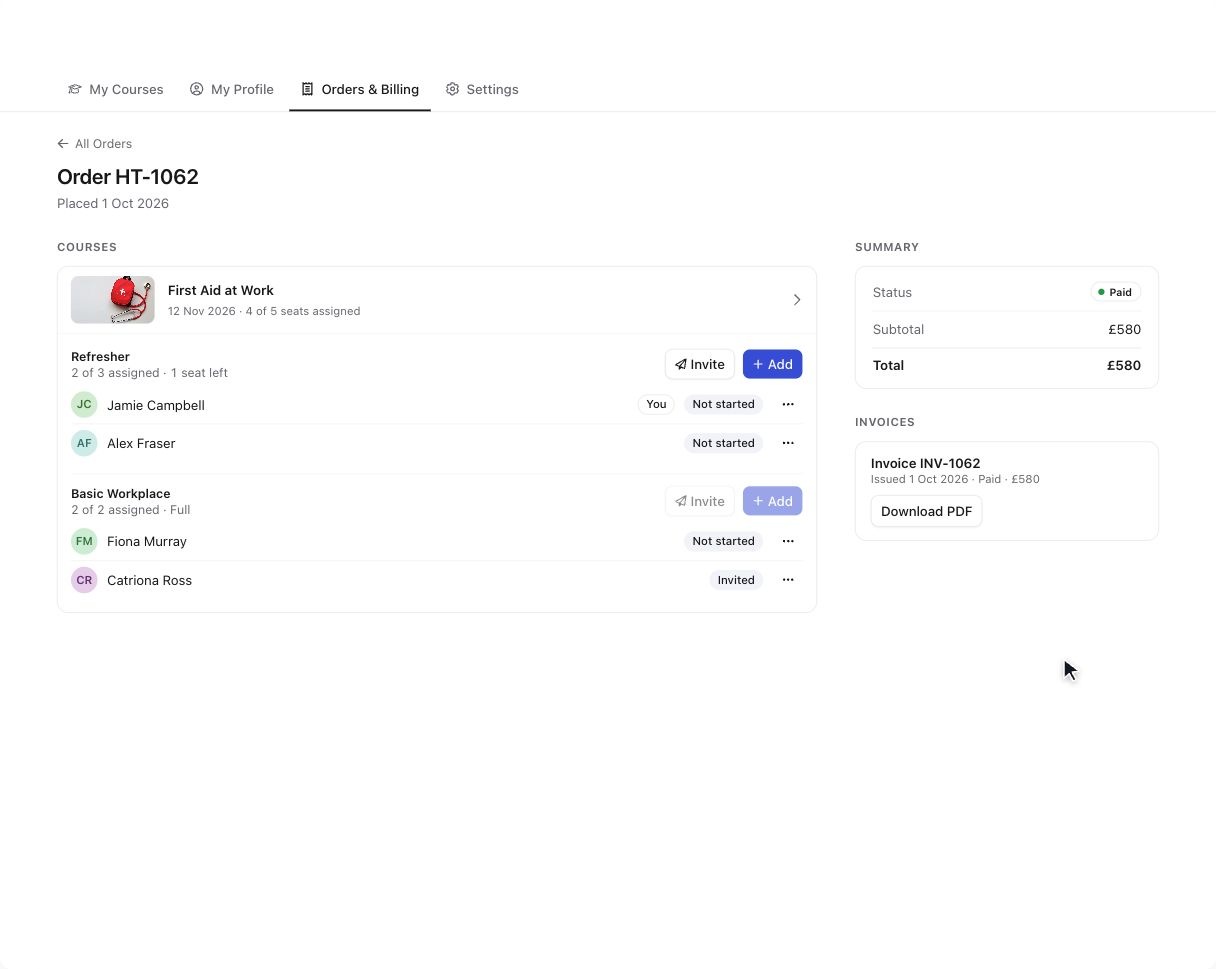Click Fiona Murray's Not started badge
This screenshot has width=1216, height=969.
pyautogui.click(x=723, y=541)
